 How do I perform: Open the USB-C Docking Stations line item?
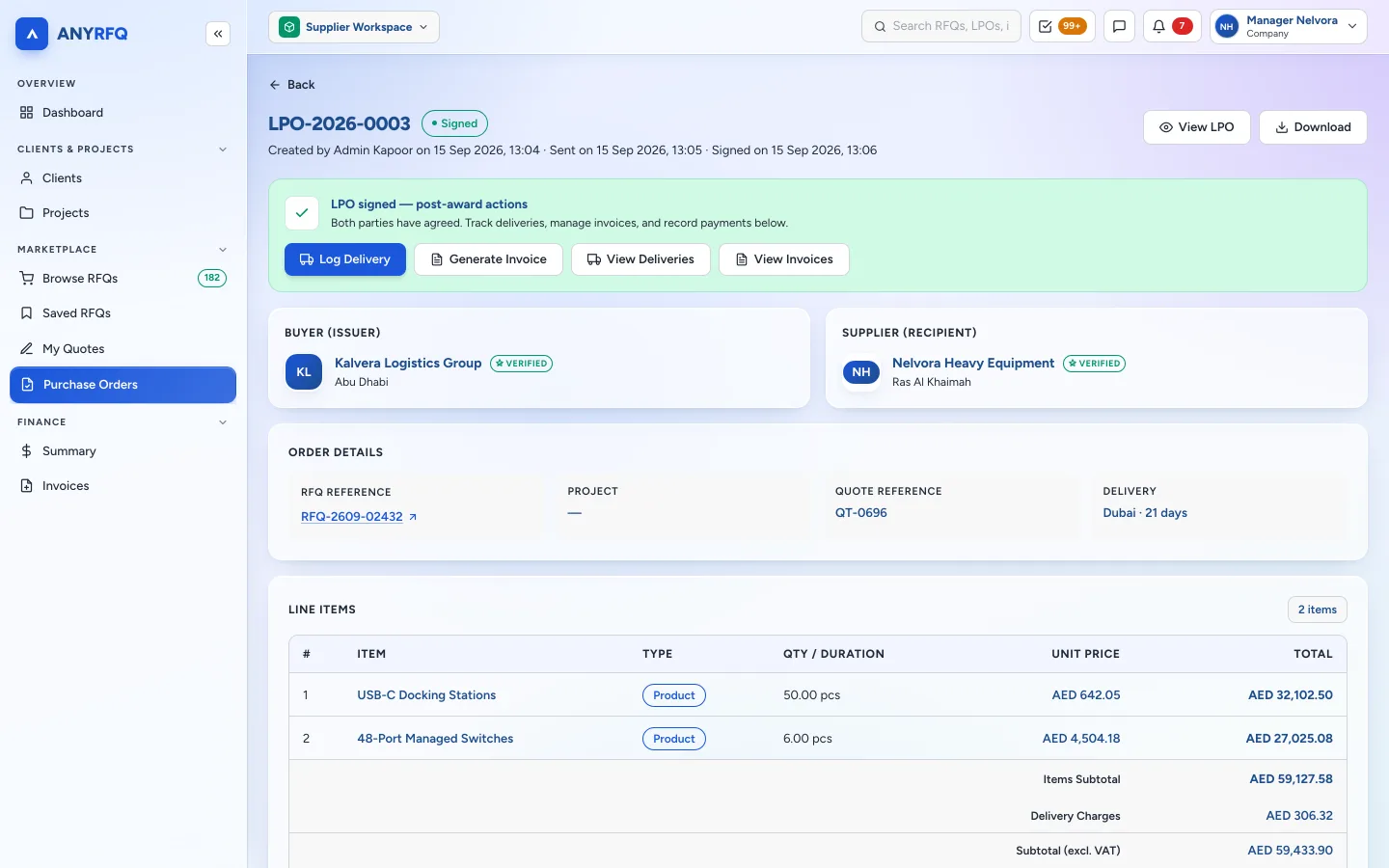(x=426, y=695)
